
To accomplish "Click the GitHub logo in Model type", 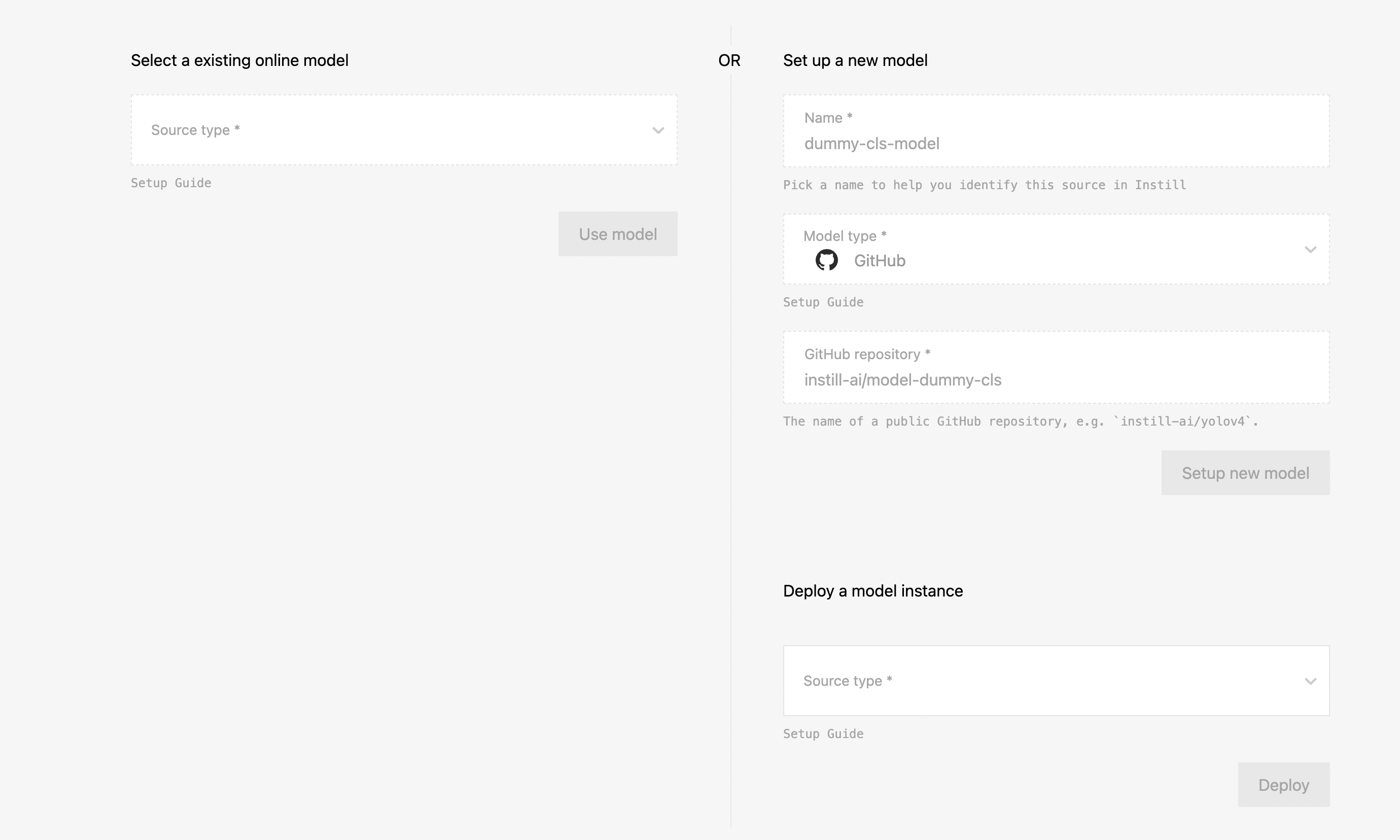I will (x=826, y=260).
